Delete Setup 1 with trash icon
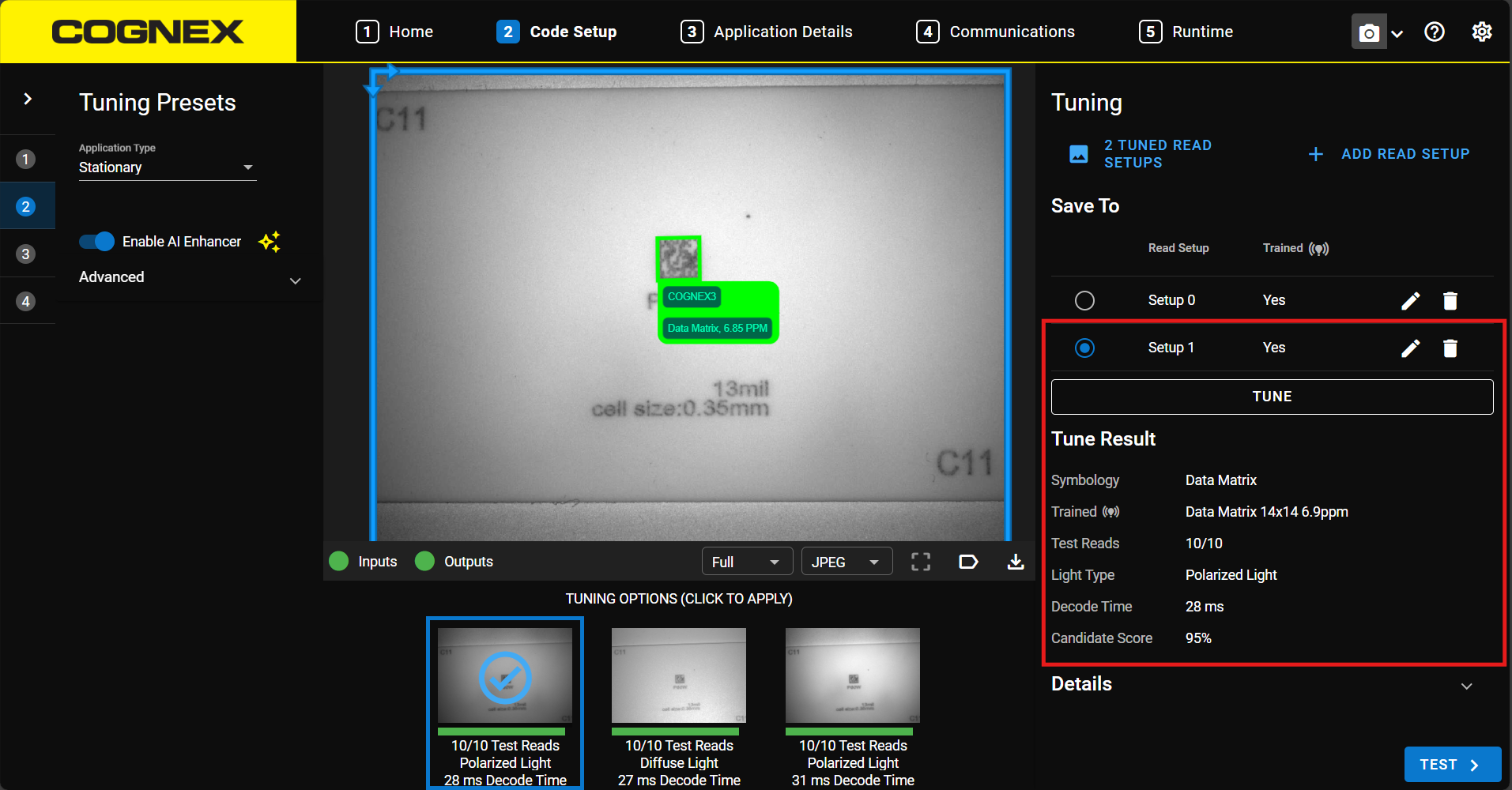 (x=1450, y=348)
